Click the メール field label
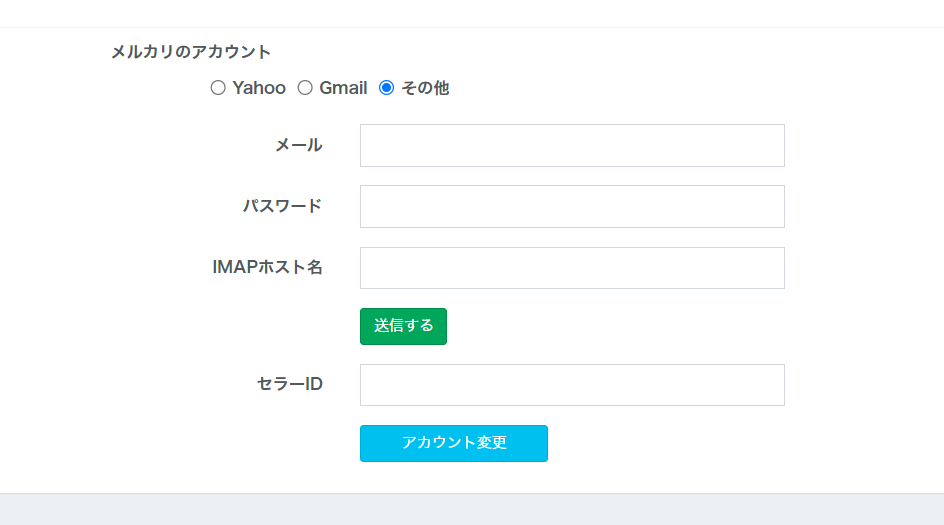This screenshot has width=944, height=525. pos(299,145)
